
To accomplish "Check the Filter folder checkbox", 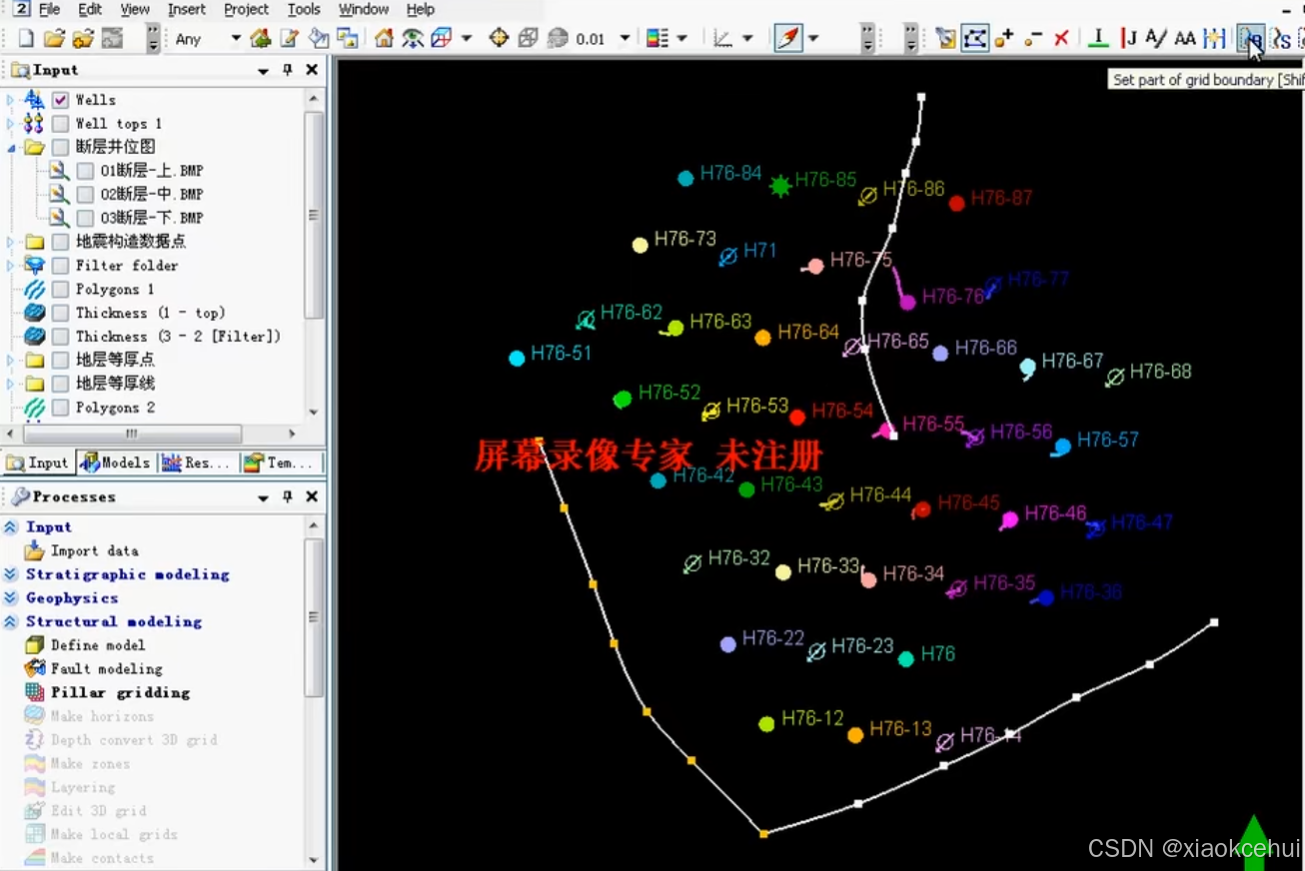I will (x=60, y=266).
